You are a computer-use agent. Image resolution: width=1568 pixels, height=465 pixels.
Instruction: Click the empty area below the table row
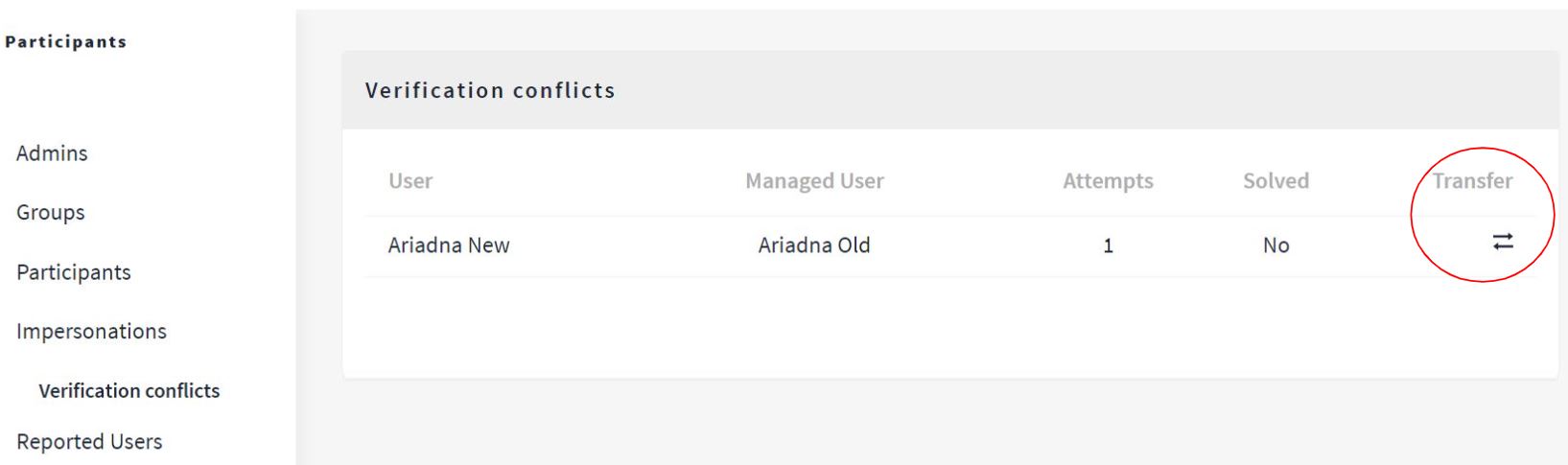950,326
